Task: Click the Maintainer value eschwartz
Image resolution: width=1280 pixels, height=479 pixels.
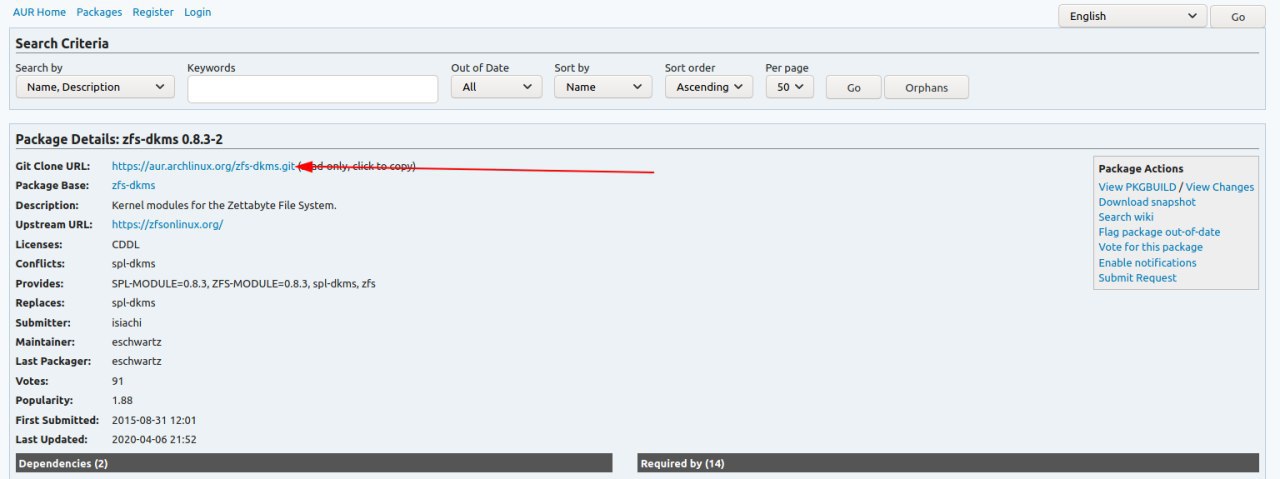Action: pyautogui.click(x=137, y=342)
